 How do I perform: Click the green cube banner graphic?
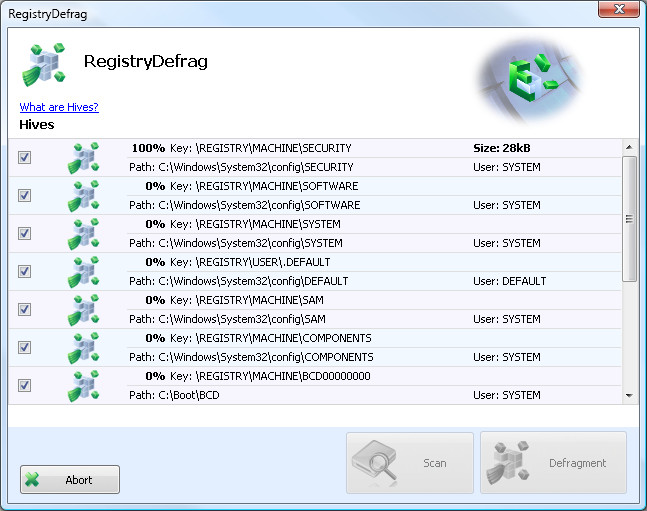coord(531,80)
